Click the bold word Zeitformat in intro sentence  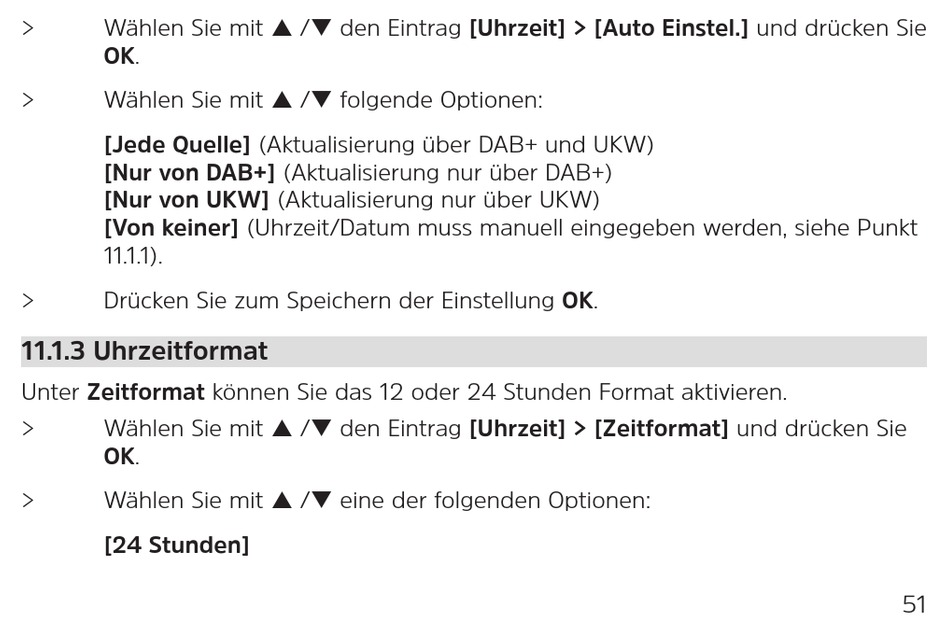[x=146, y=392]
